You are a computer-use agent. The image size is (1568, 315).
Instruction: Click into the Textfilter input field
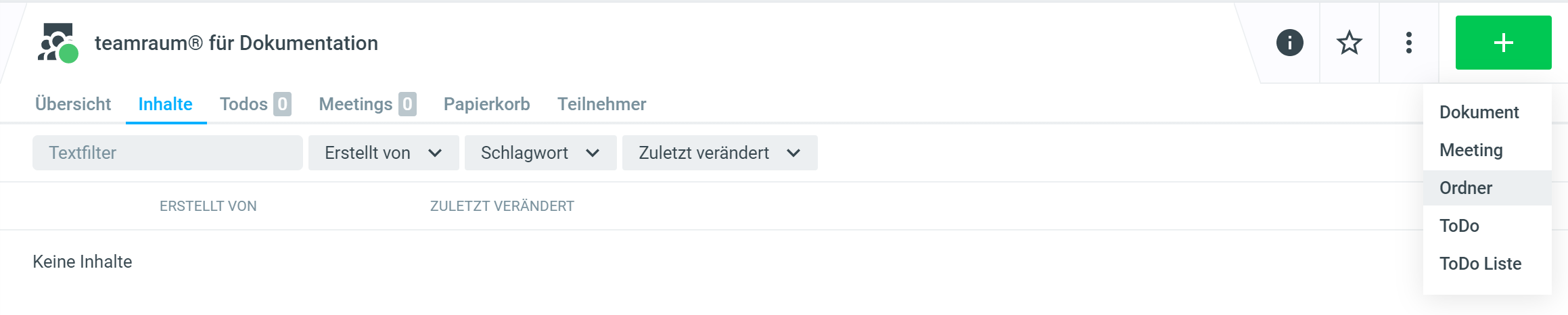(167, 153)
